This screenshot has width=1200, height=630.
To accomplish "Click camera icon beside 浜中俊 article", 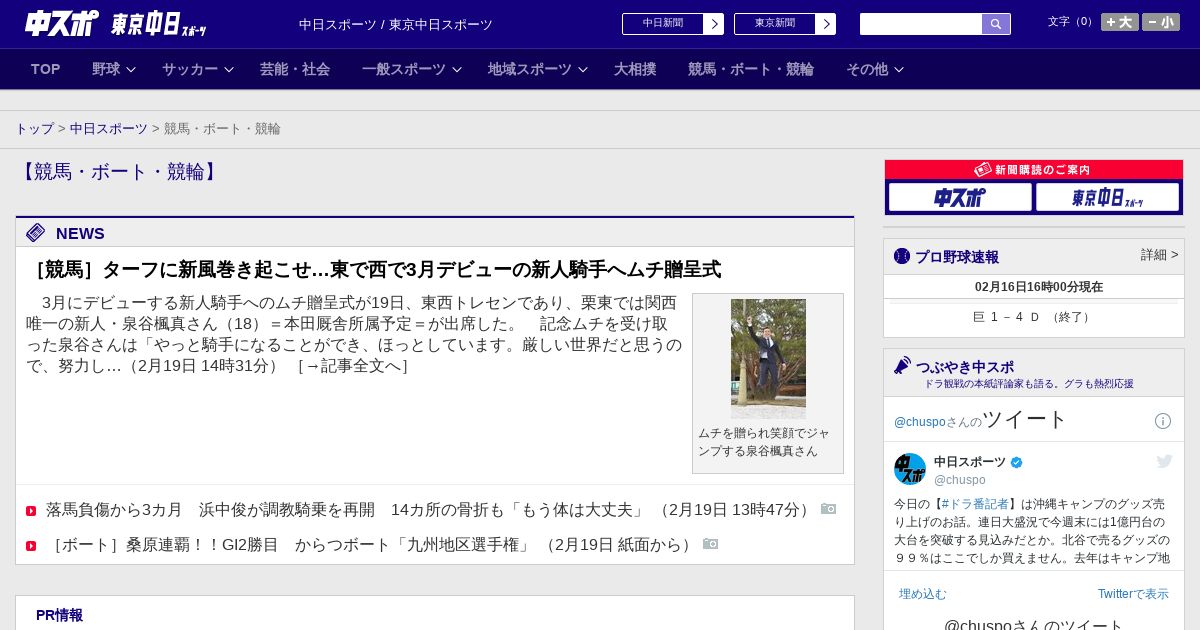I will click(828, 509).
